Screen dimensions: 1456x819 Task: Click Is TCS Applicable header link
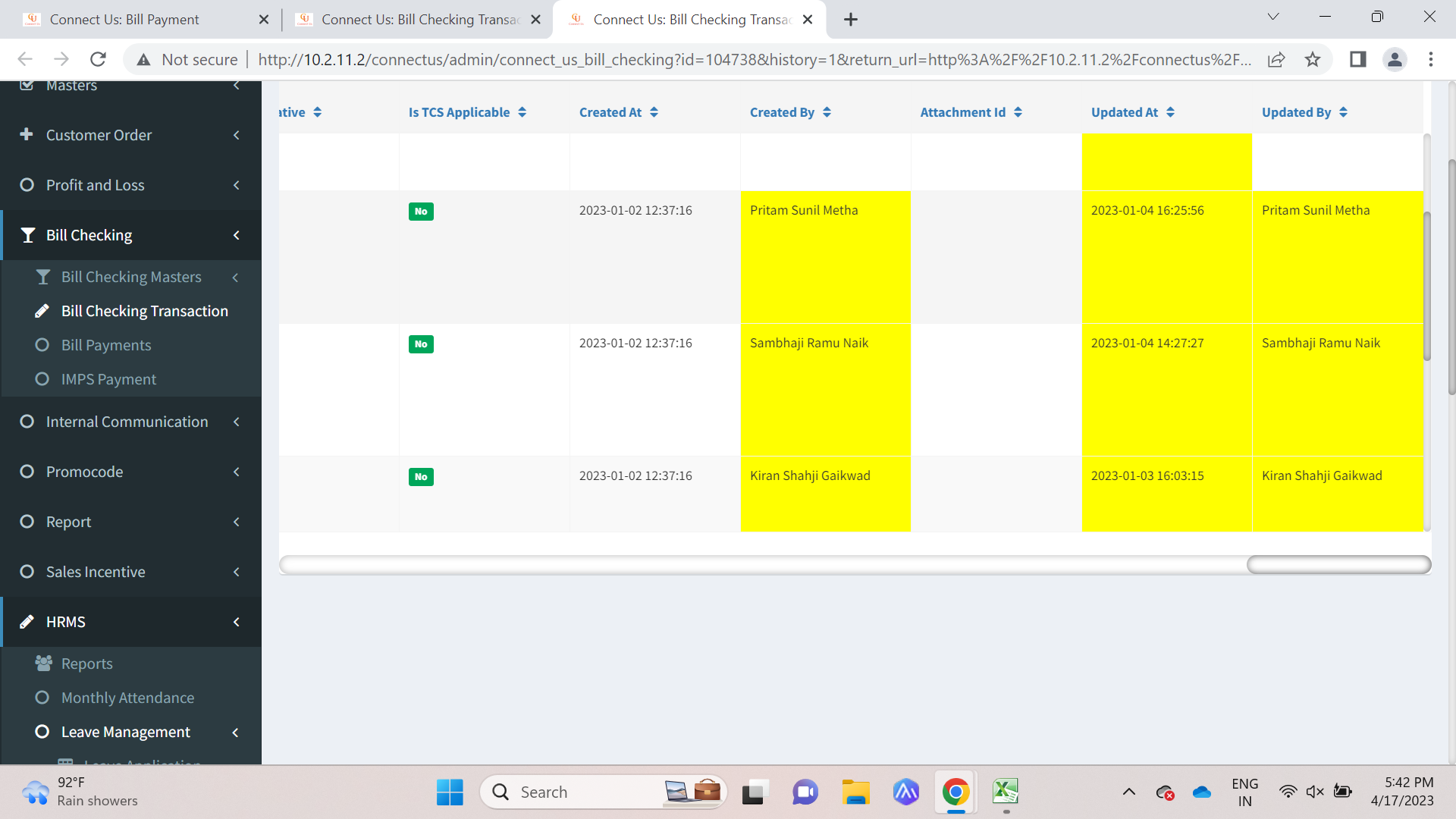click(x=459, y=112)
